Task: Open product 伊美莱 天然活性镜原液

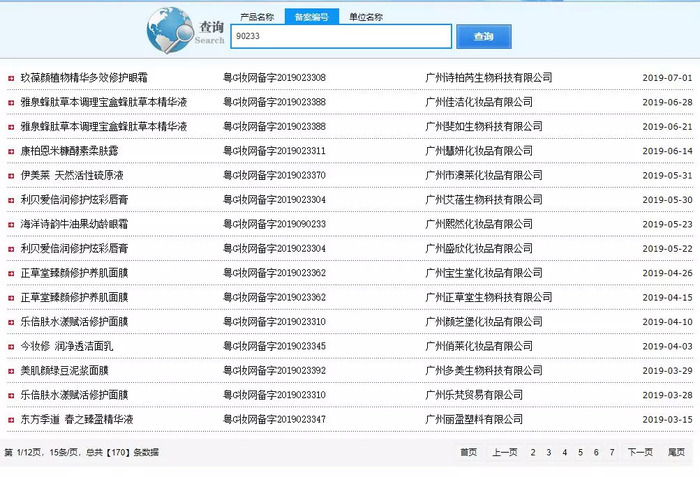Action: point(72,176)
